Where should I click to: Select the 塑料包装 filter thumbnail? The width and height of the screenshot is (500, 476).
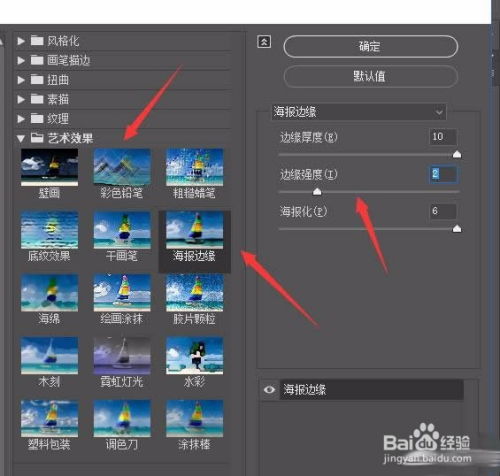49,418
